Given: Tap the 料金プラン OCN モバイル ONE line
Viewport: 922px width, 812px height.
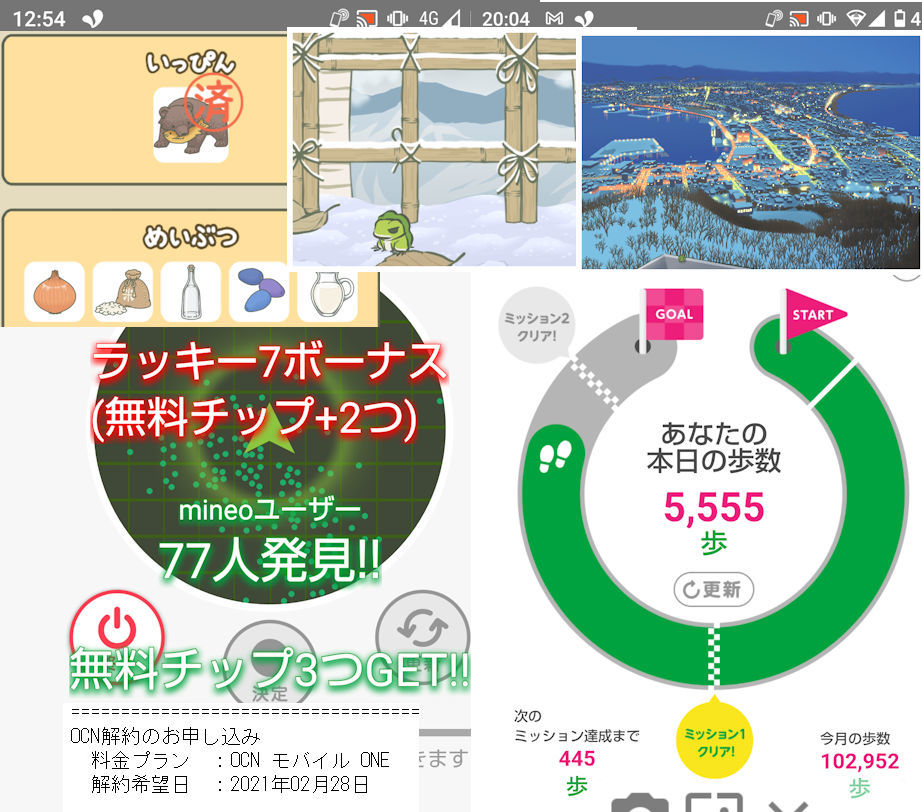Looking at the screenshot, I should point(240,760).
